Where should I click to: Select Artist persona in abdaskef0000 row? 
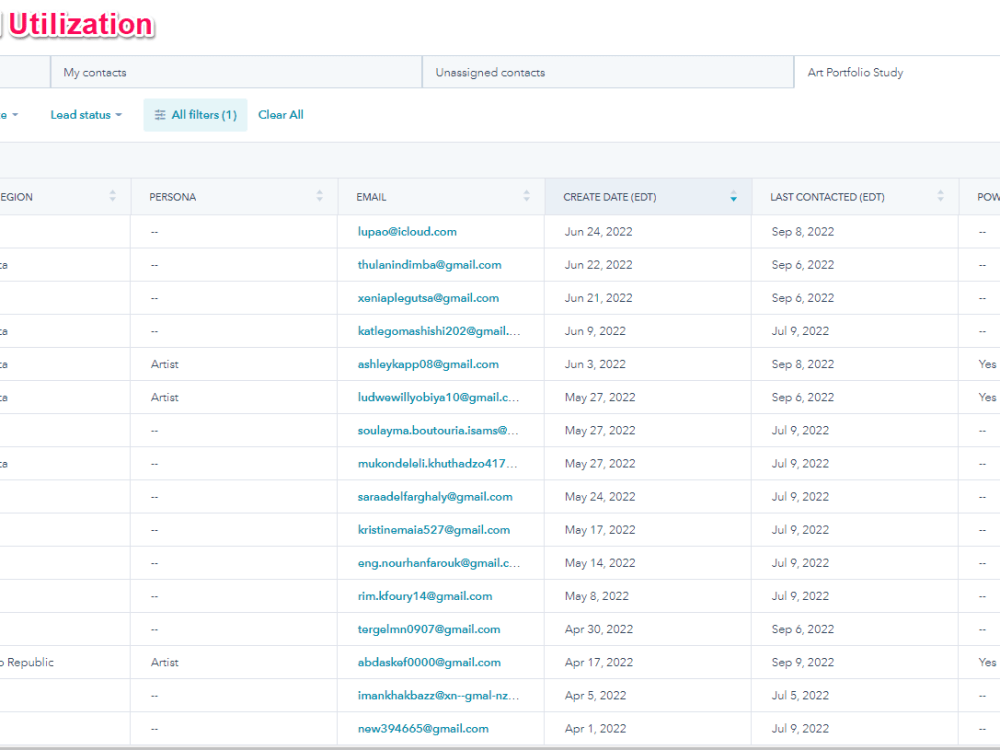coord(165,663)
